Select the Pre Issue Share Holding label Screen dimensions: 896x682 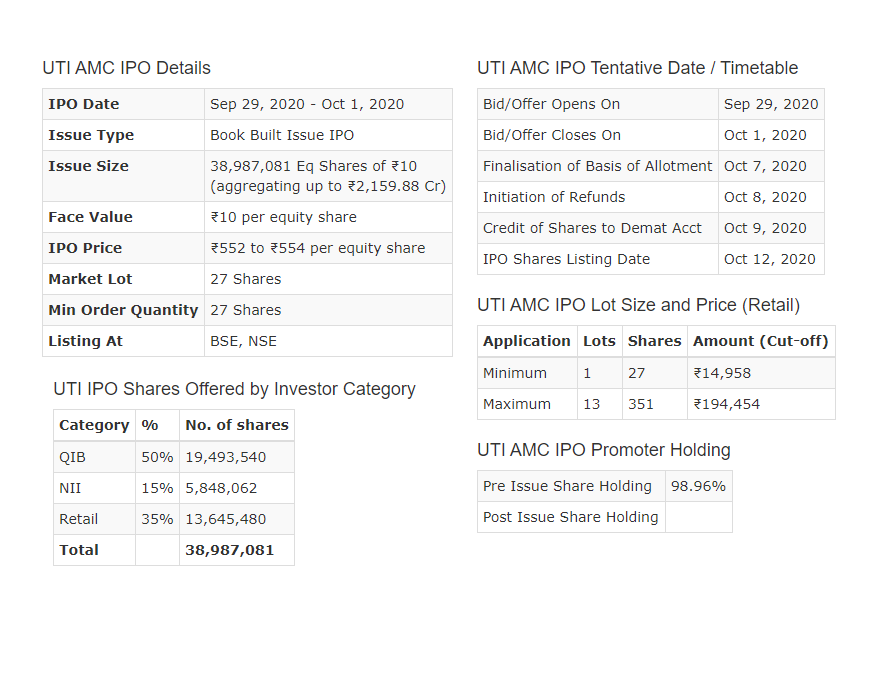pyautogui.click(x=567, y=486)
